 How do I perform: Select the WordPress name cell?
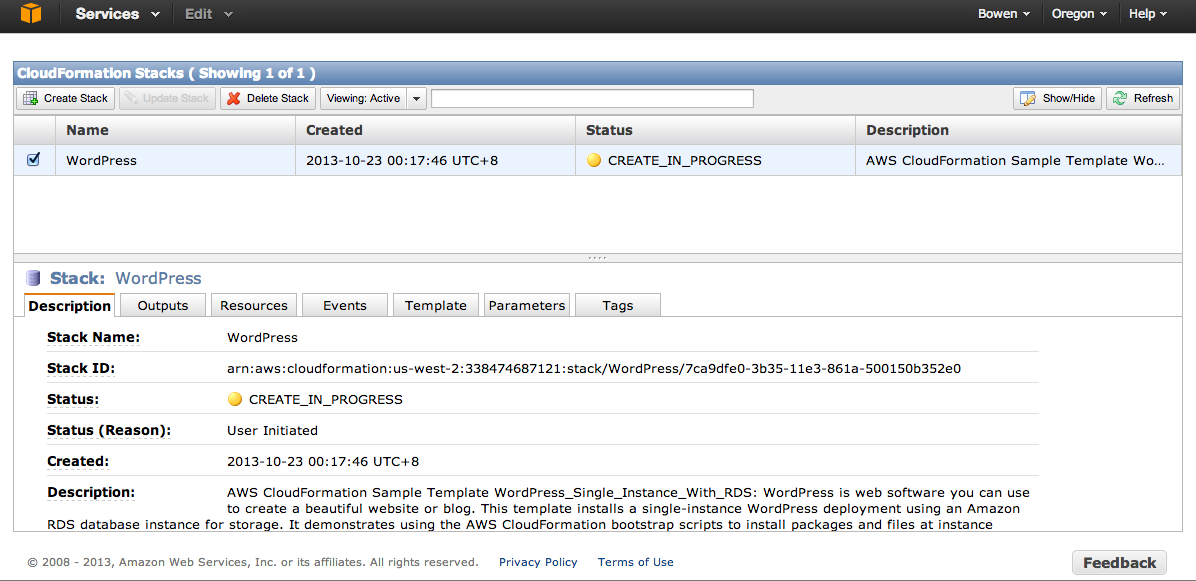click(x=175, y=161)
